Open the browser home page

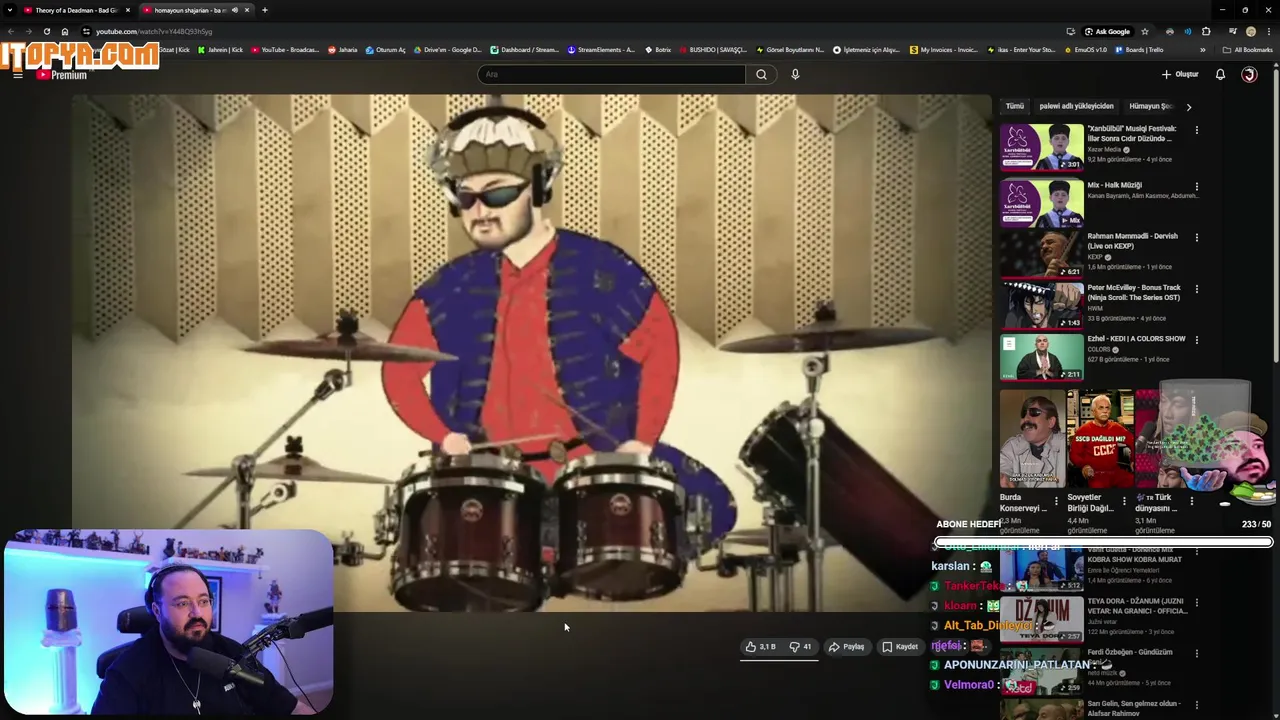pyautogui.click(x=65, y=31)
